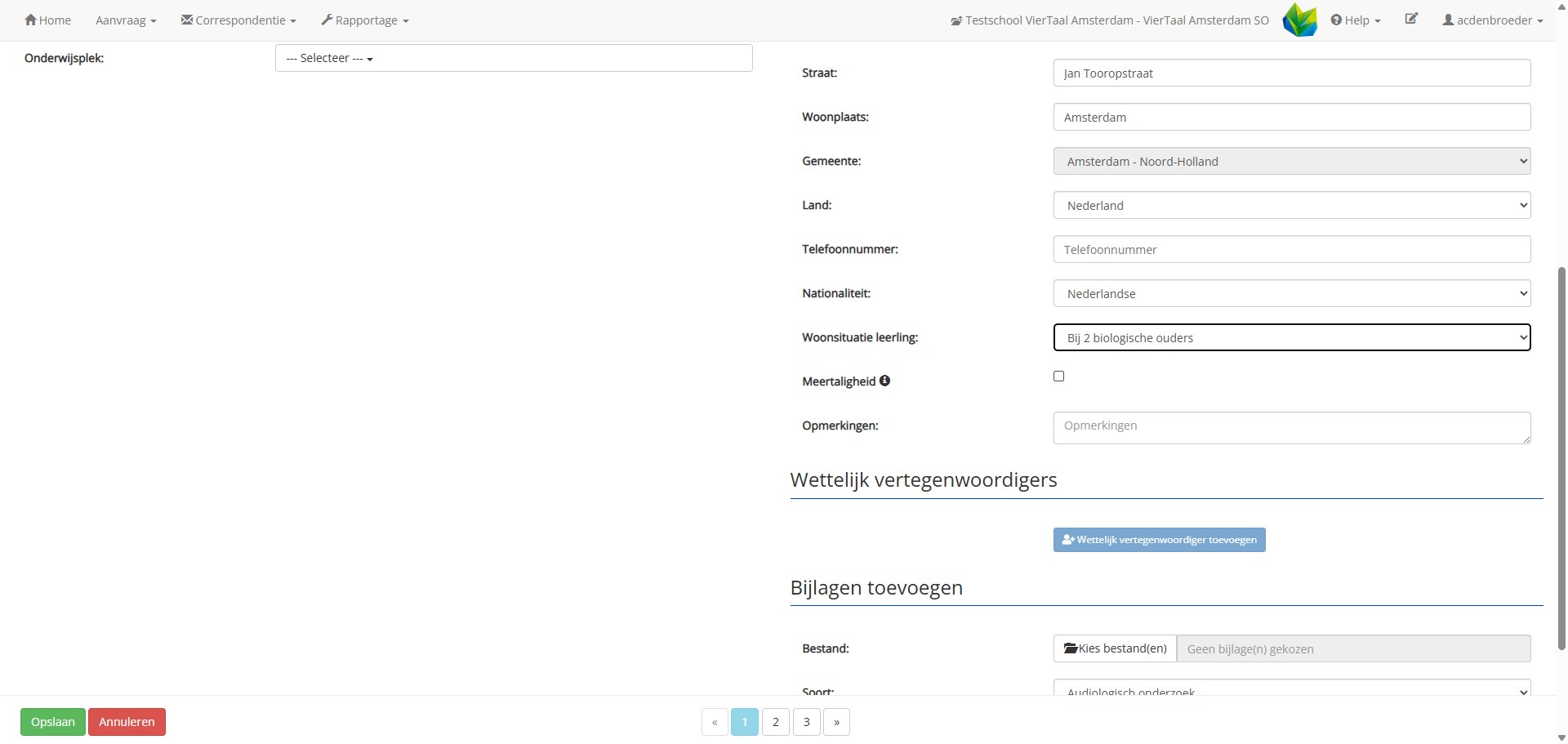1568x744 pixels.
Task: Click the Woonplaats input field
Action: click(1292, 117)
